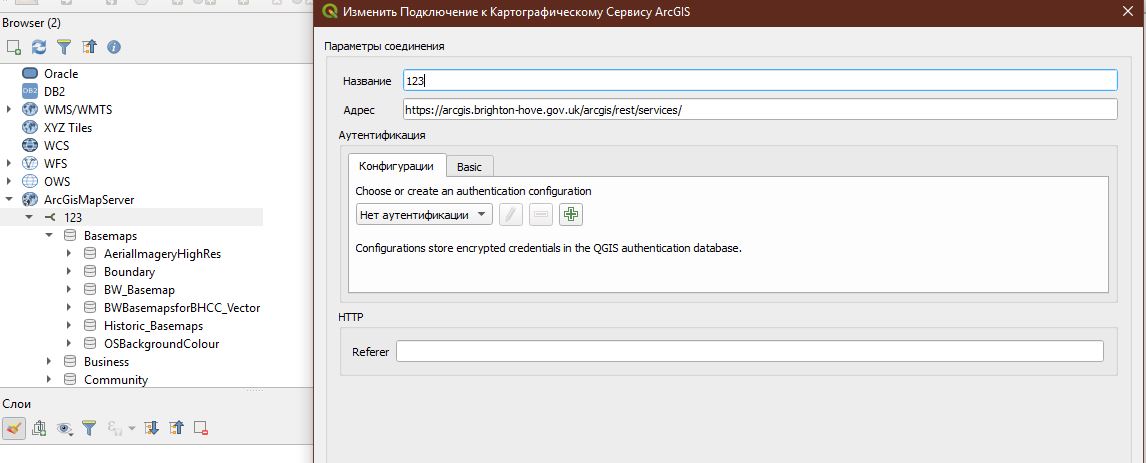Click the edit authentication configuration pencil
Image resolution: width=1146 pixels, height=463 pixels.
(511, 215)
